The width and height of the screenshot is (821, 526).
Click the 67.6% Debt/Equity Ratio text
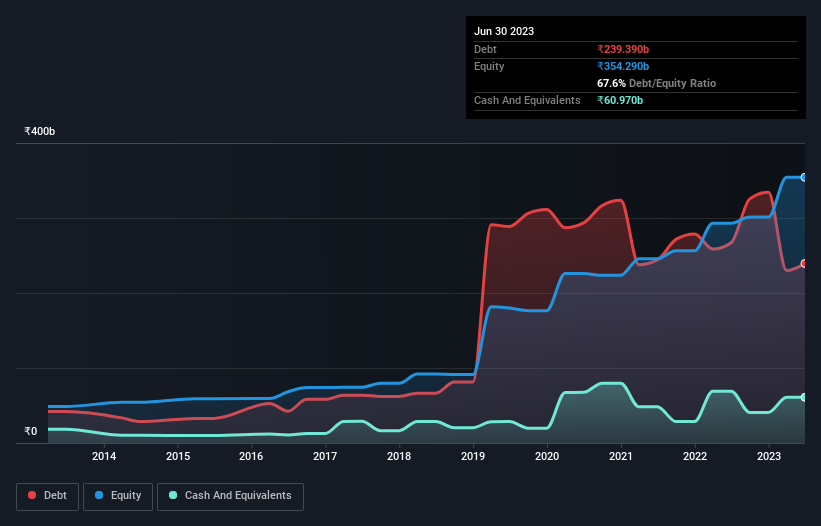(x=656, y=83)
